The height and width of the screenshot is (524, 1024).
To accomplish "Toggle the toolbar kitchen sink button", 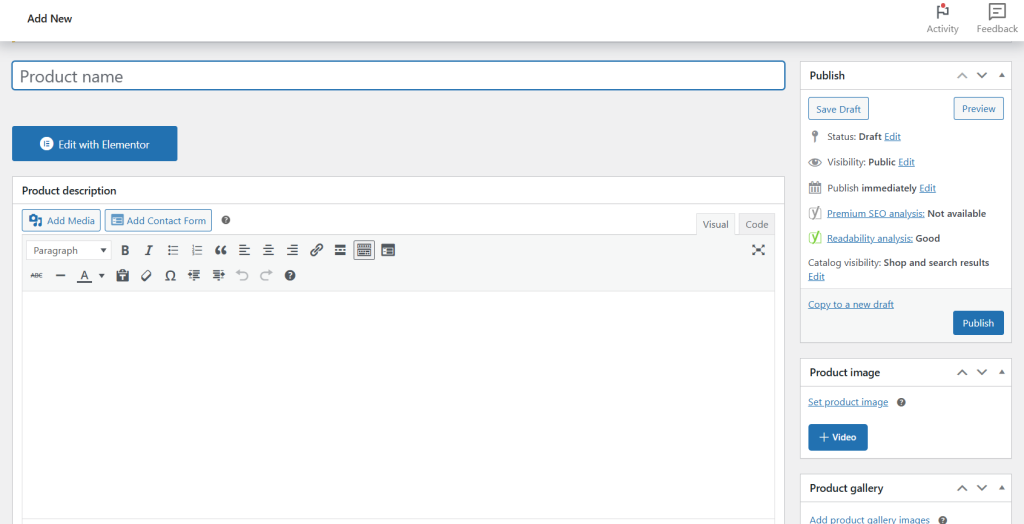I will click(364, 250).
